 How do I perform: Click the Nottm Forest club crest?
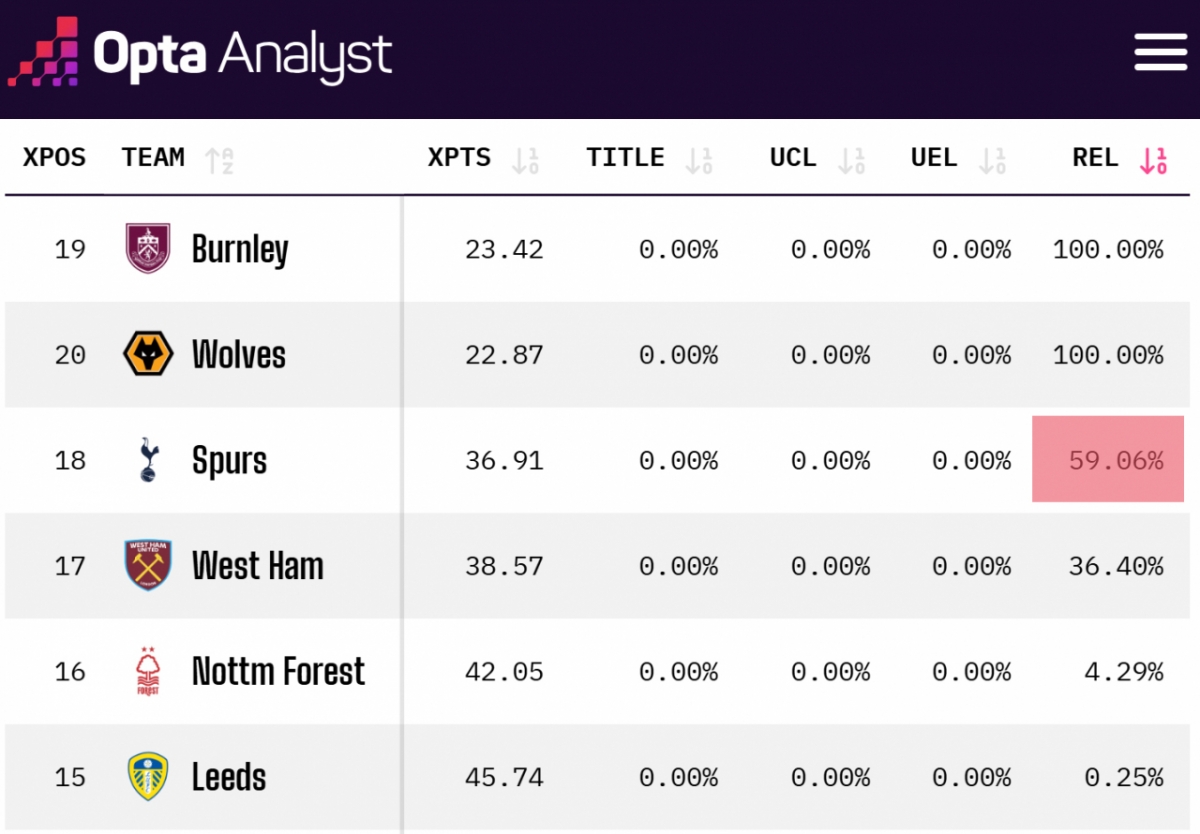click(148, 671)
